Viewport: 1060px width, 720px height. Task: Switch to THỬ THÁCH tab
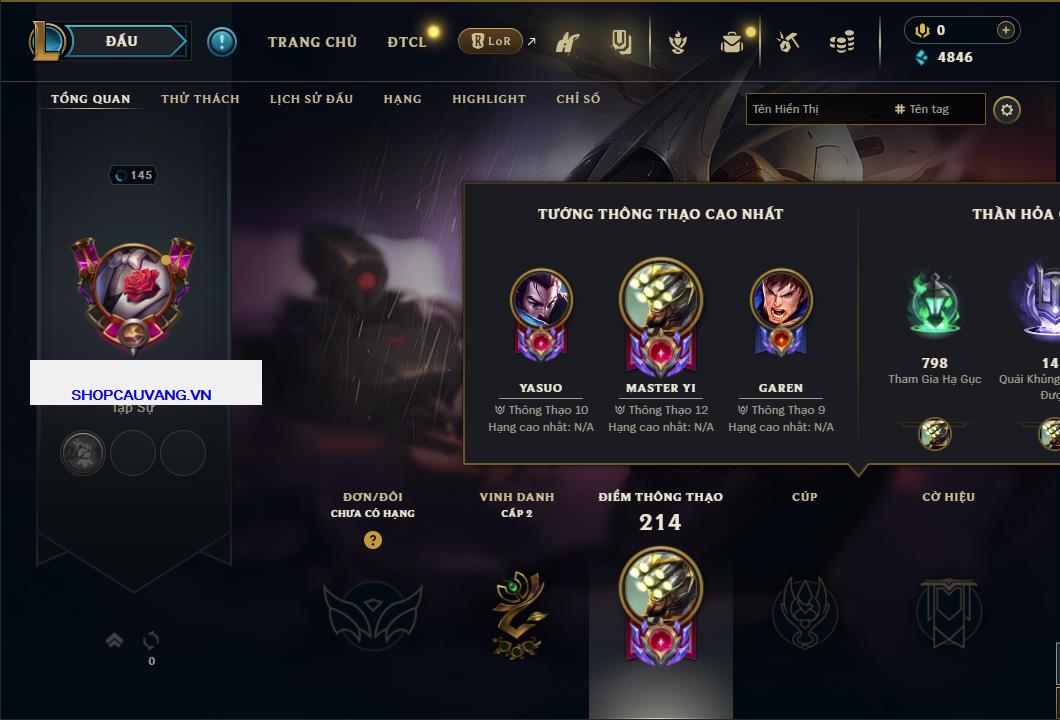(x=200, y=99)
